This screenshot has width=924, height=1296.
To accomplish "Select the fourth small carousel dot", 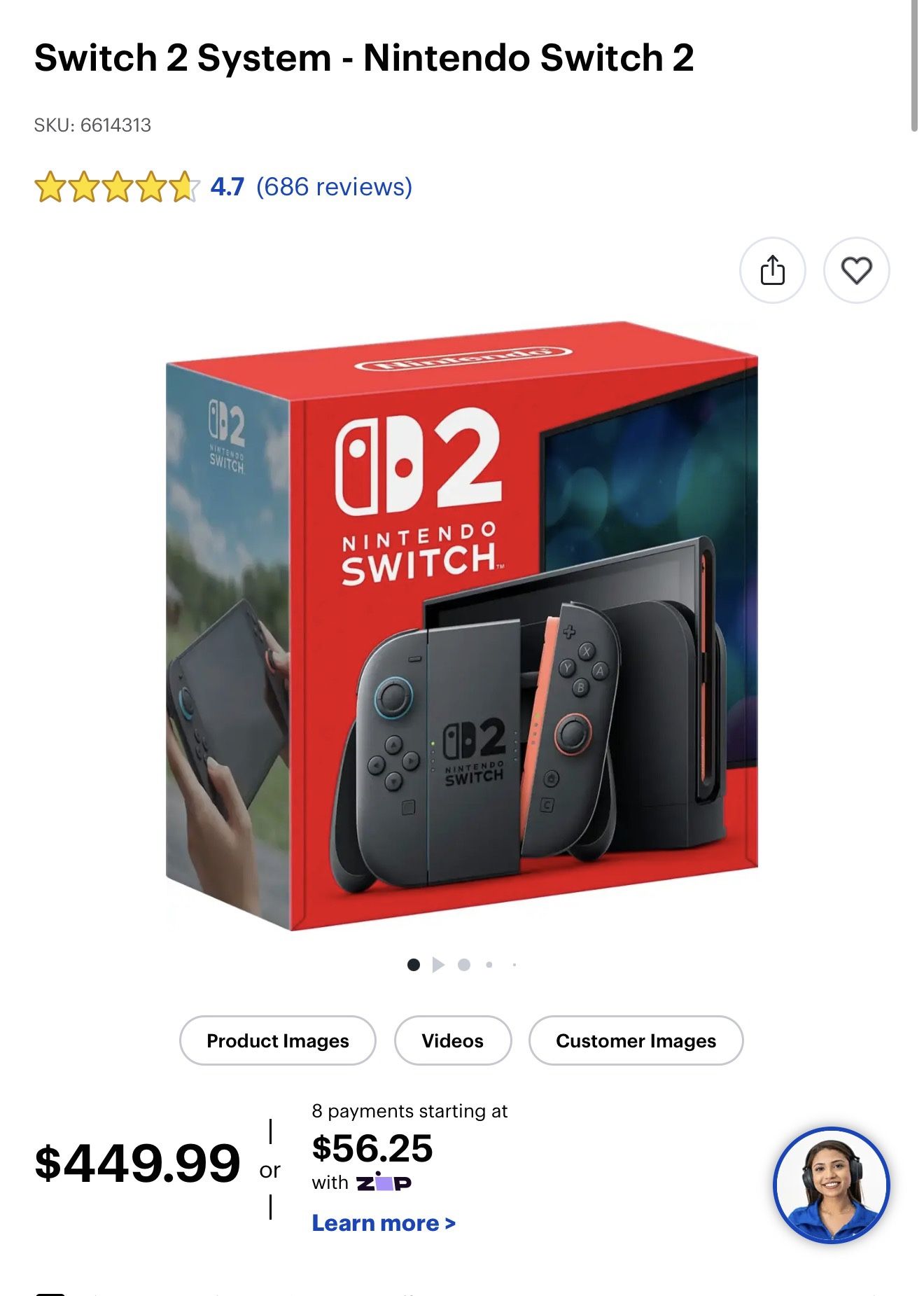I will pyautogui.click(x=489, y=965).
